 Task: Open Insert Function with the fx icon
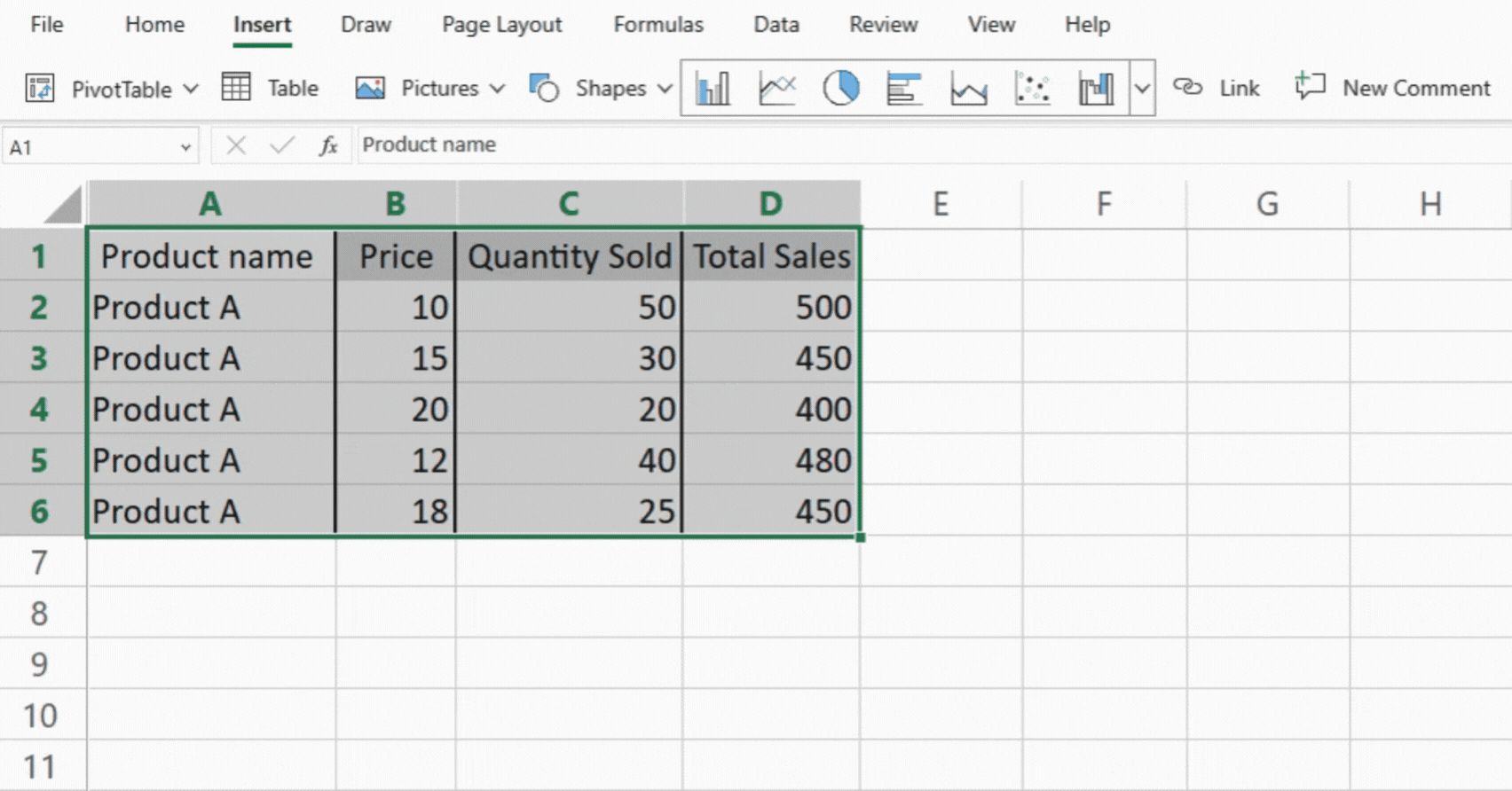coord(328,145)
